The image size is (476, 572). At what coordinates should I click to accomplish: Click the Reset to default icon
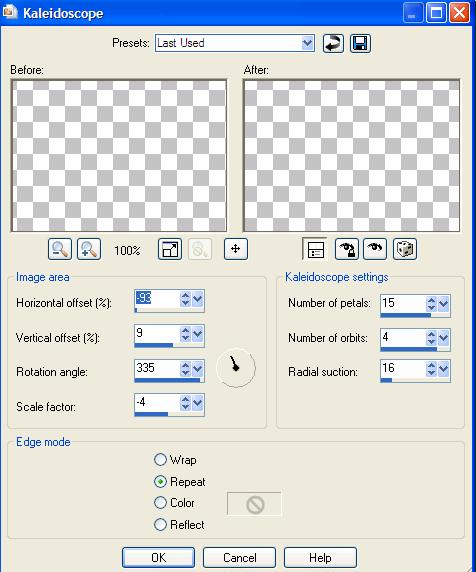(x=333, y=43)
